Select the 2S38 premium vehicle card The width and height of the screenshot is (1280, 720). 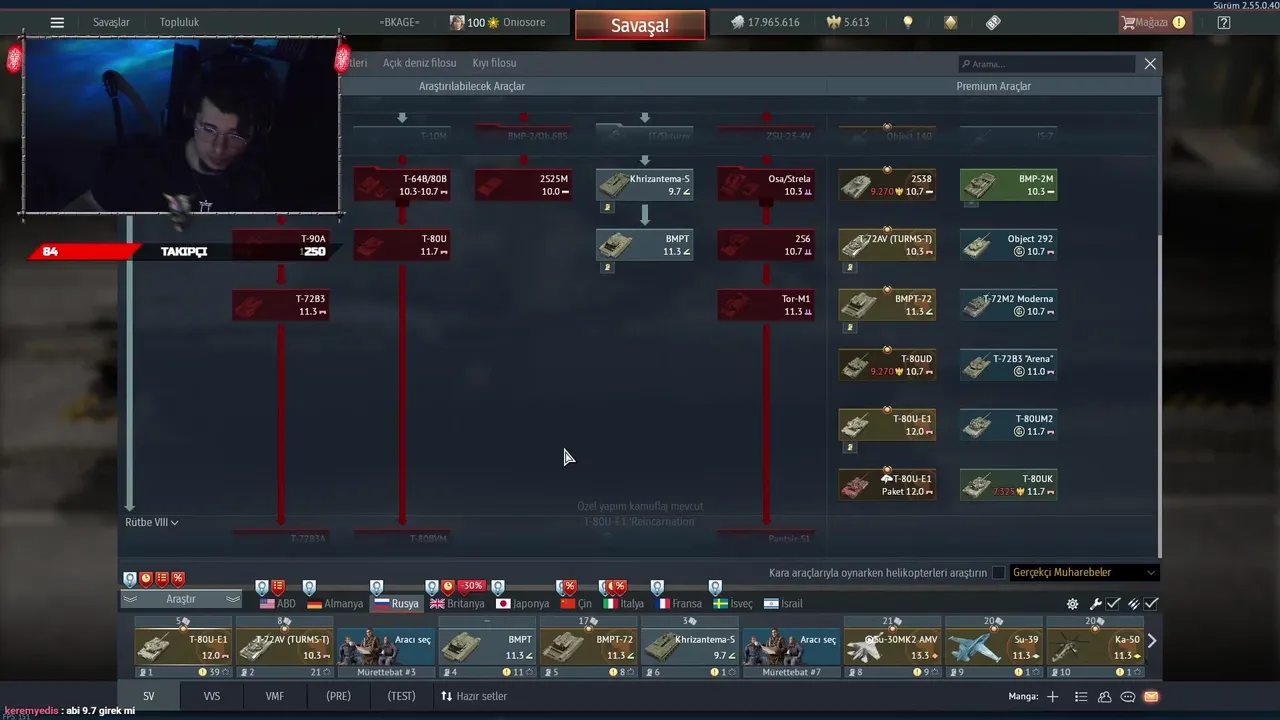(887, 185)
